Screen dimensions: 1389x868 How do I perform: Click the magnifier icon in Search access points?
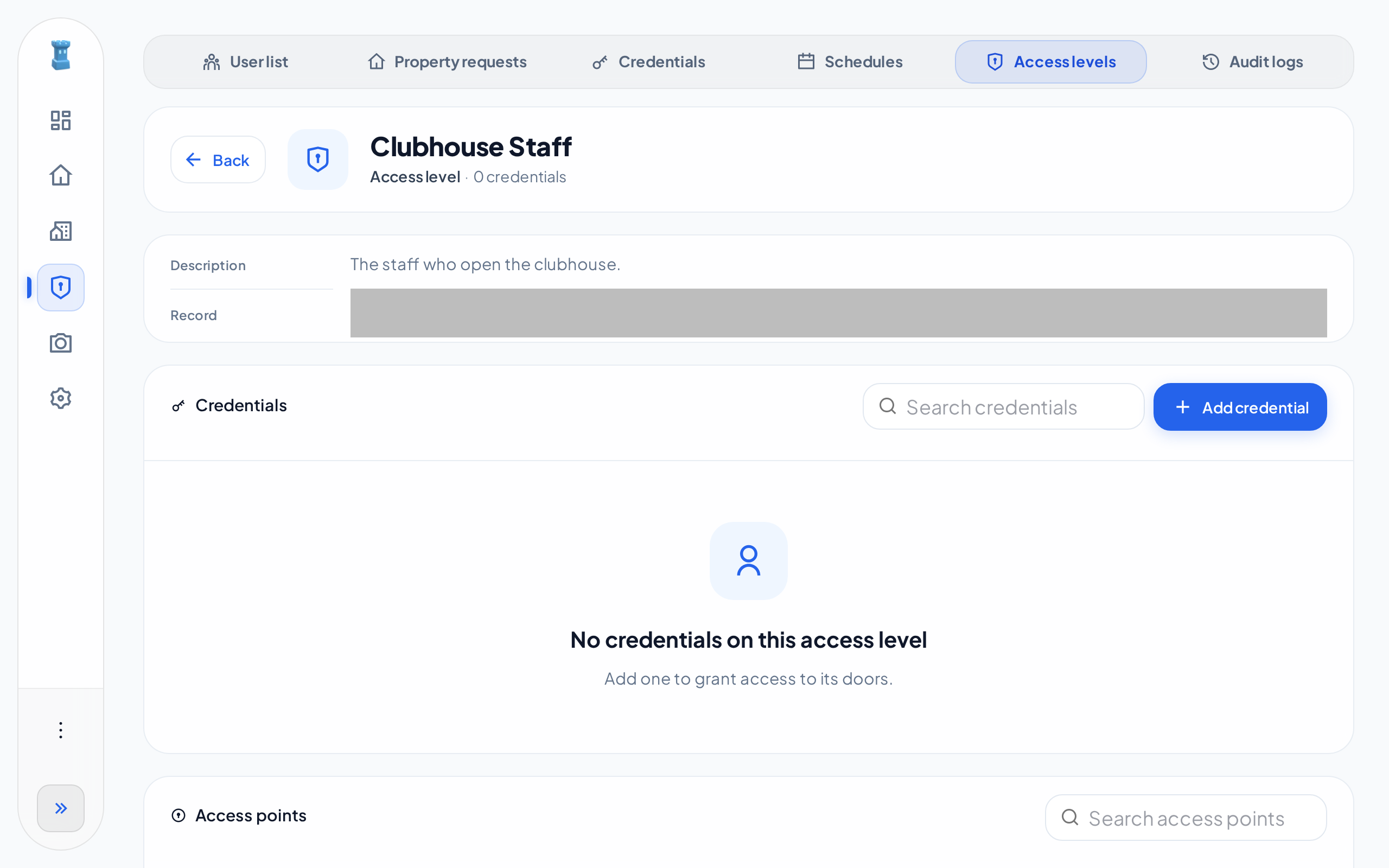coord(1070,817)
